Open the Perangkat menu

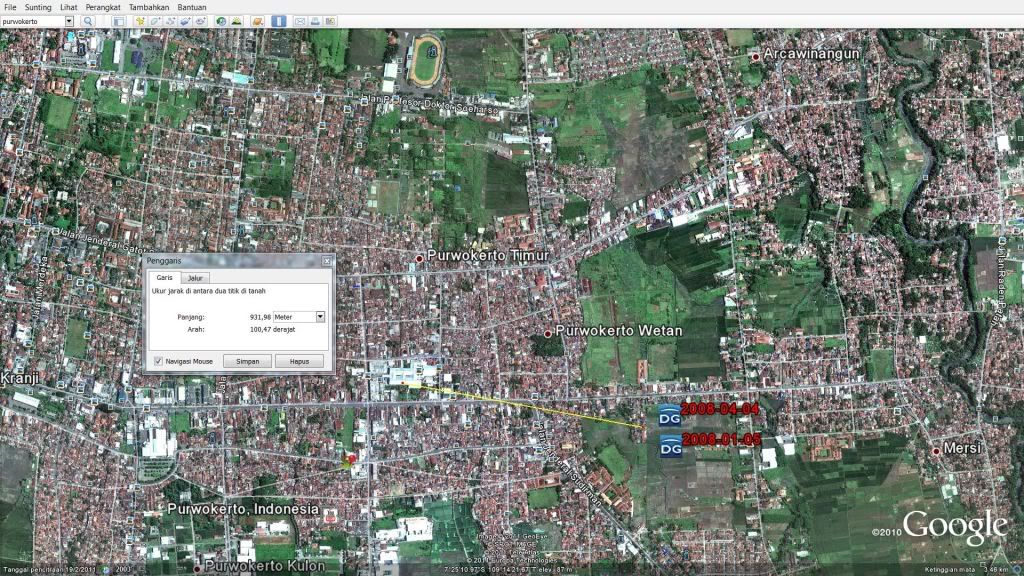[x=103, y=7]
